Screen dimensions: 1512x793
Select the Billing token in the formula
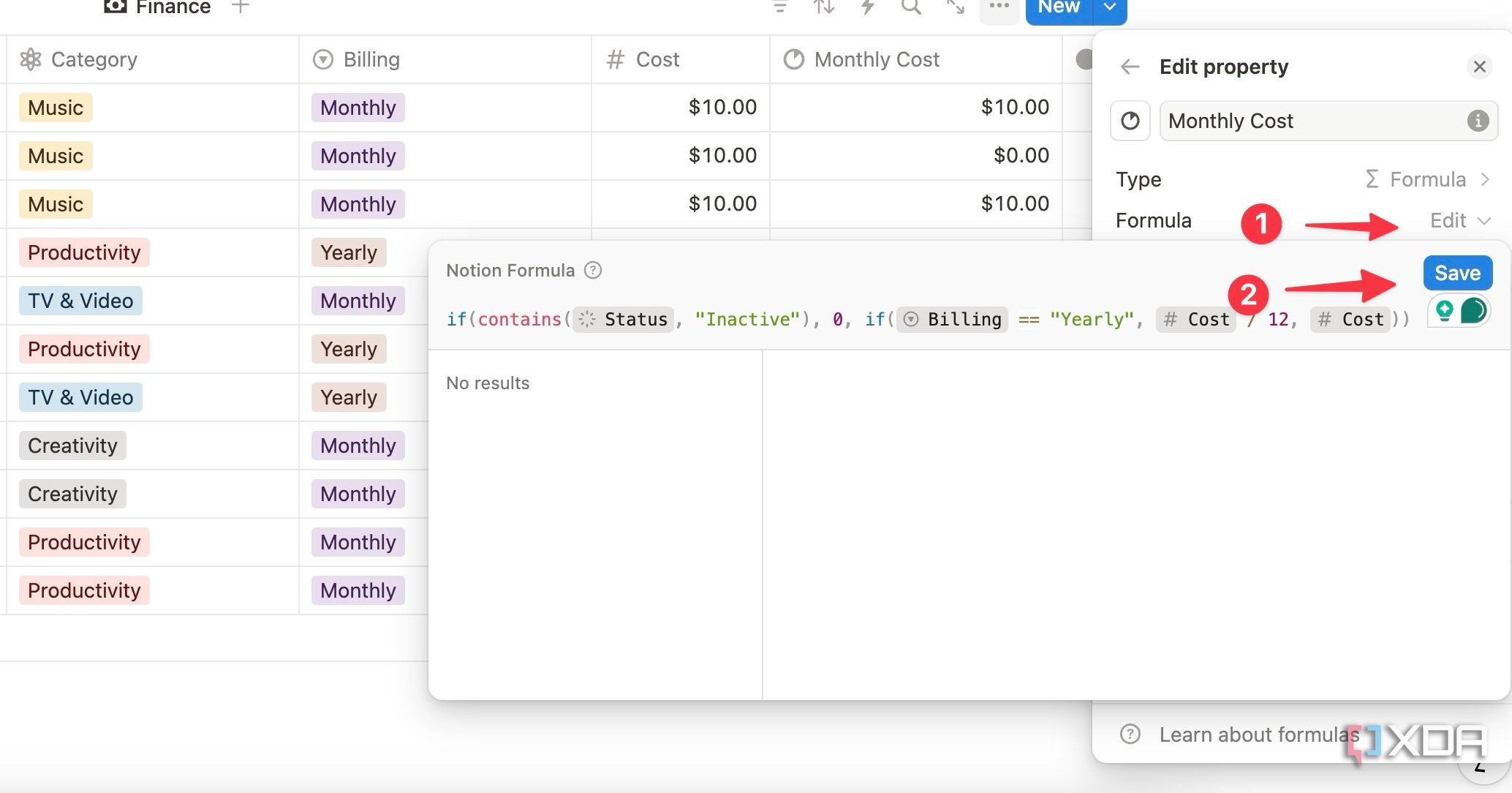(950, 319)
